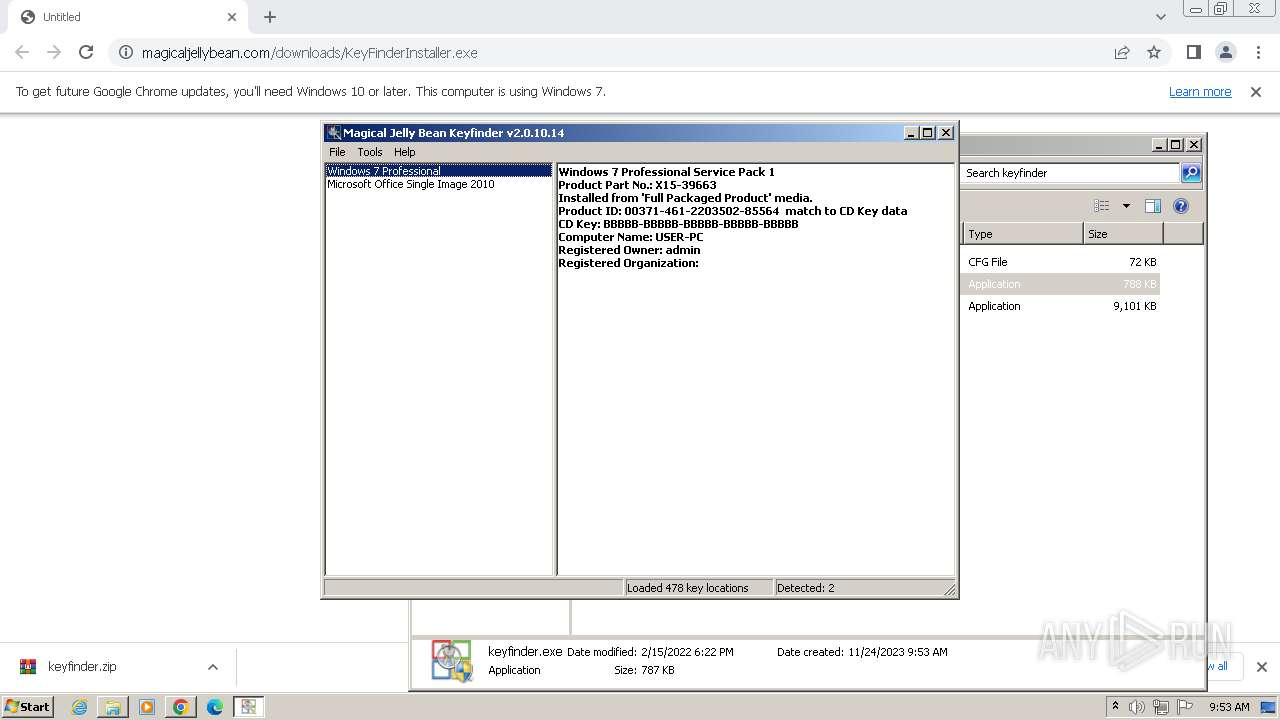This screenshot has height=720, width=1280.
Task: Click Explorer search magnifier button
Action: pyautogui.click(x=1191, y=173)
